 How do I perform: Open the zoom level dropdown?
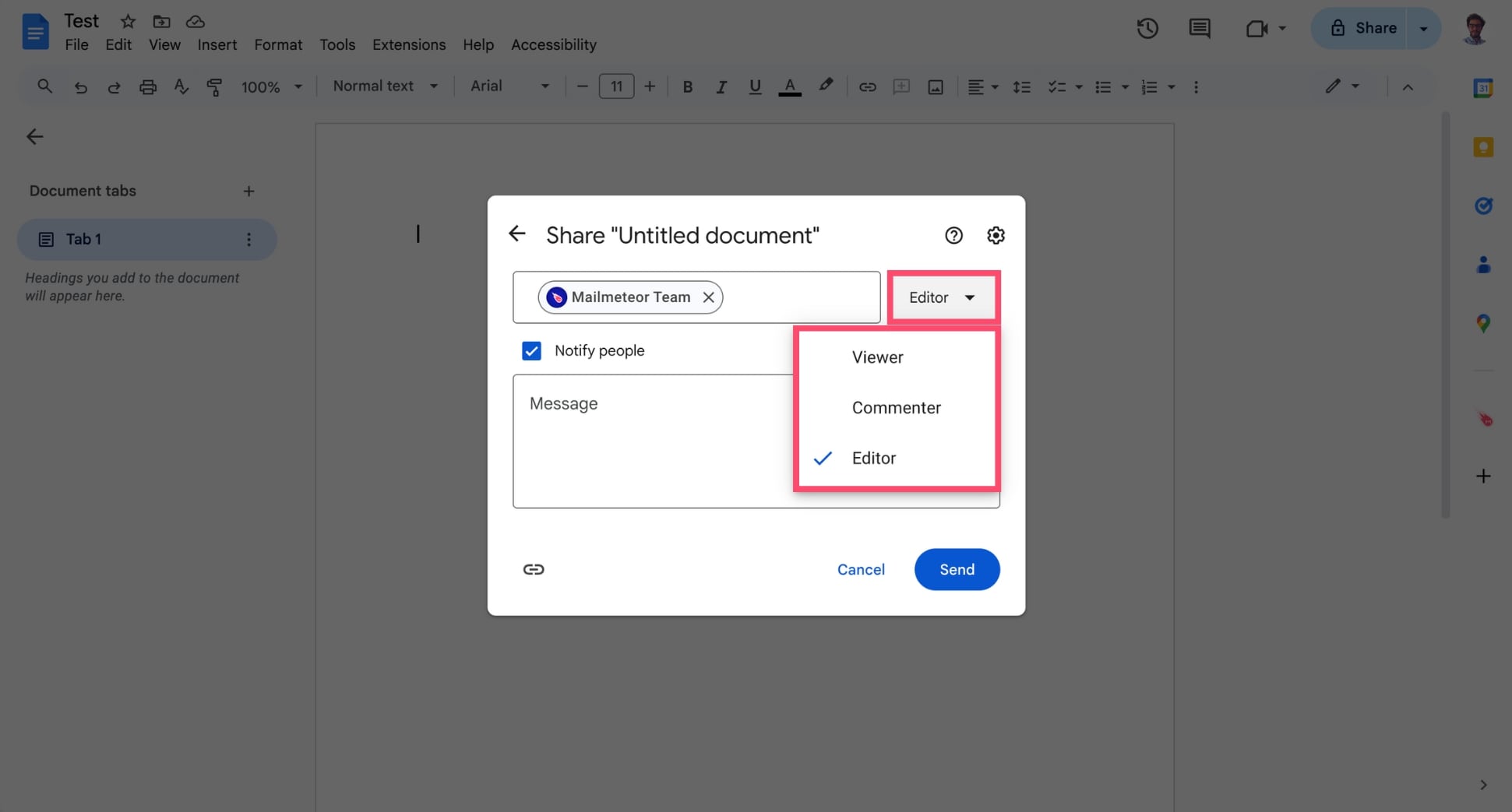[x=271, y=86]
